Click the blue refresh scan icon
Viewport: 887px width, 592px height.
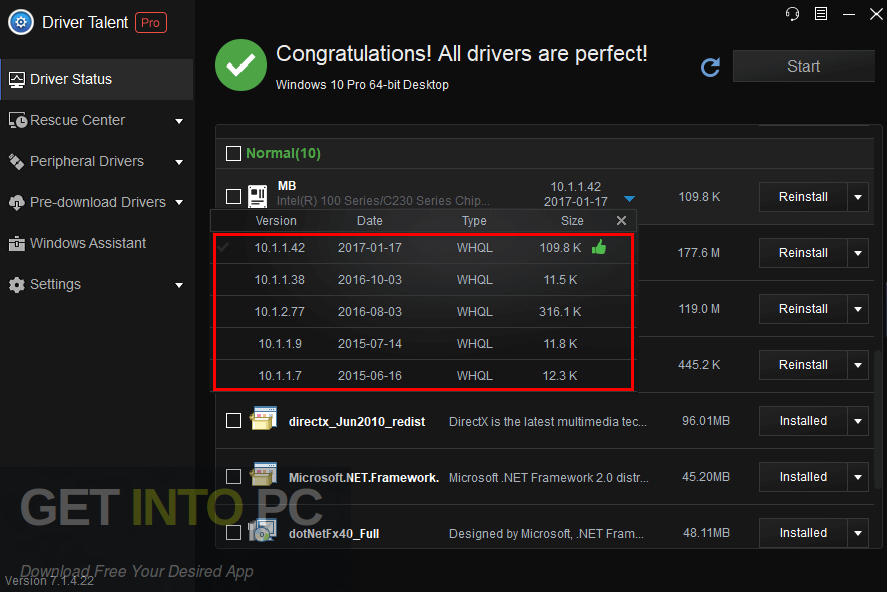711,67
